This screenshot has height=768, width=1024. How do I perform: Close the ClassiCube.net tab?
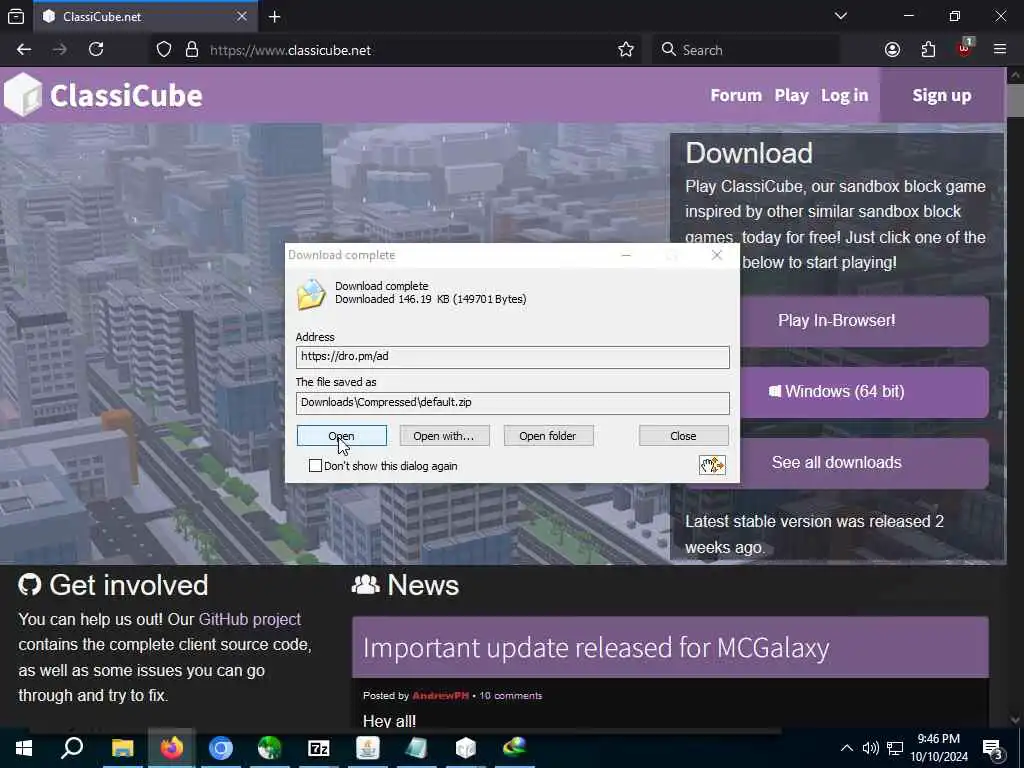[x=242, y=16]
